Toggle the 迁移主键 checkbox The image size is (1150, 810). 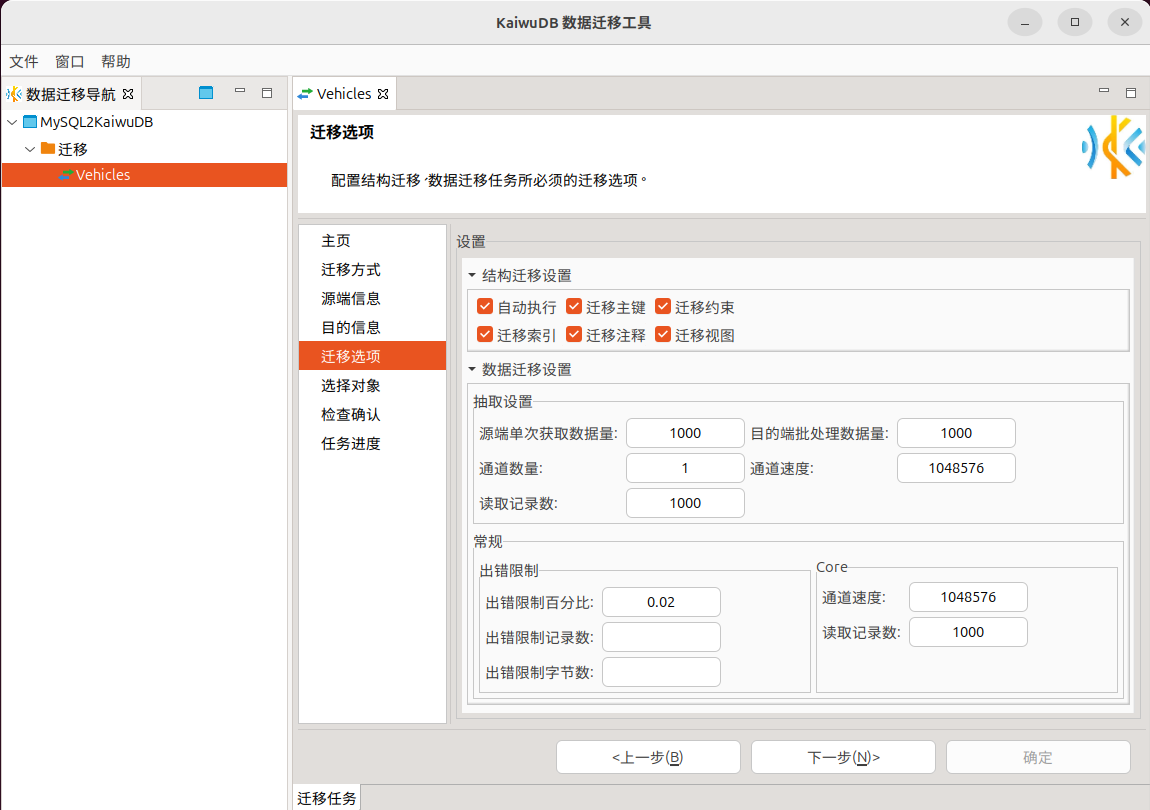tap(574, 307)
